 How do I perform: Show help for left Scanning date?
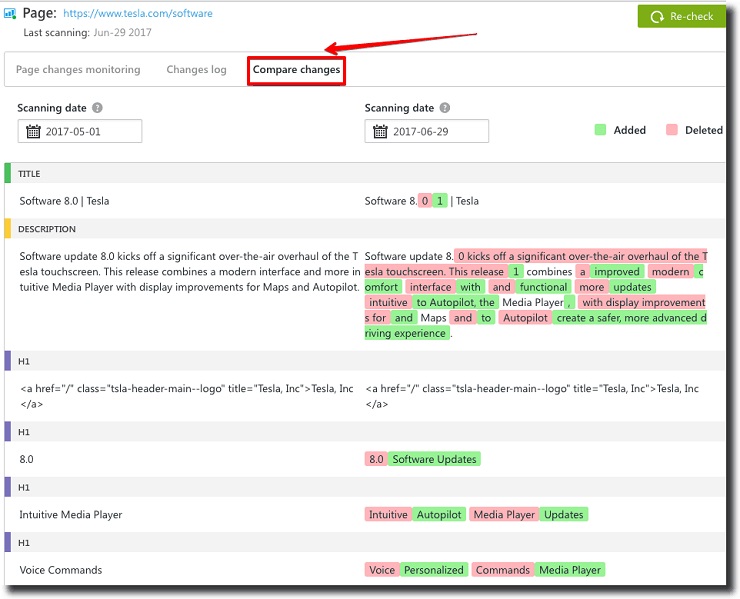pos(97,108)
